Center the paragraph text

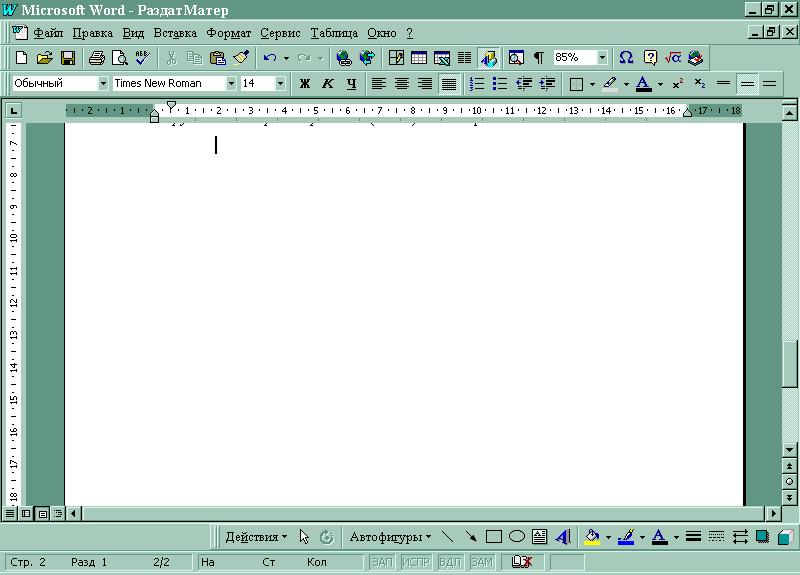402,84
